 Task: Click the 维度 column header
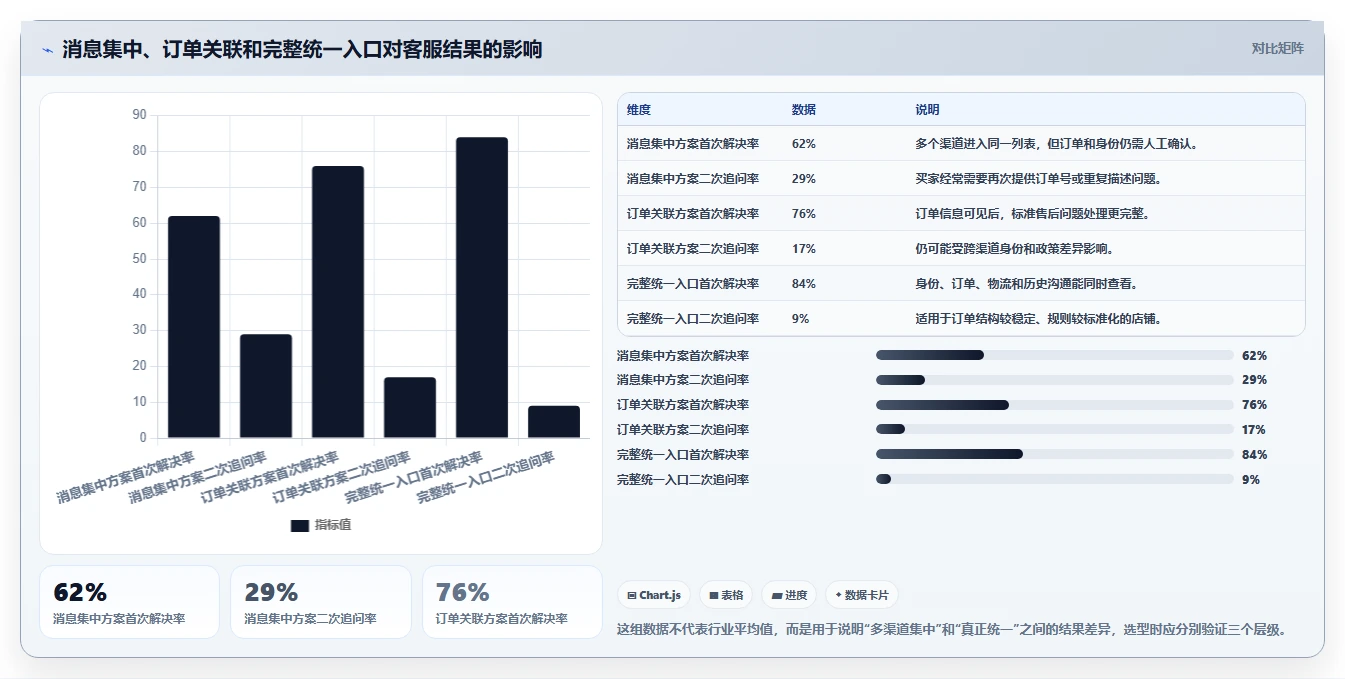point(638,110)
